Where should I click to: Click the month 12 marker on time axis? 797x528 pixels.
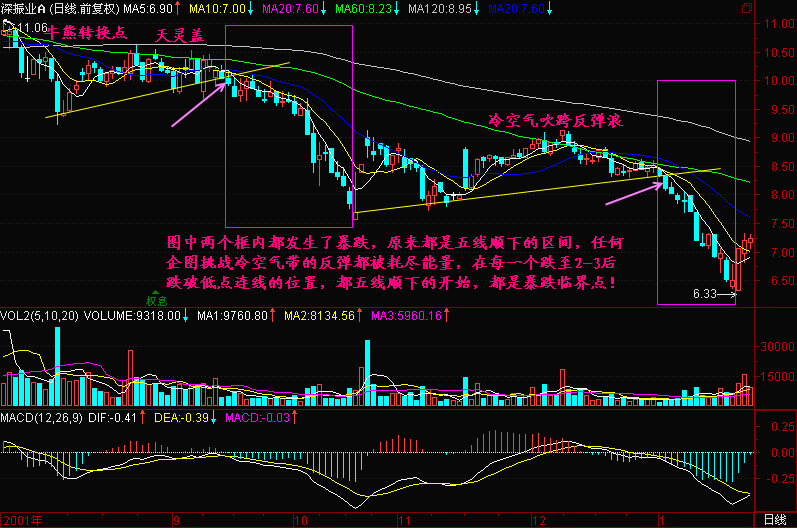[x=539, y=520]
